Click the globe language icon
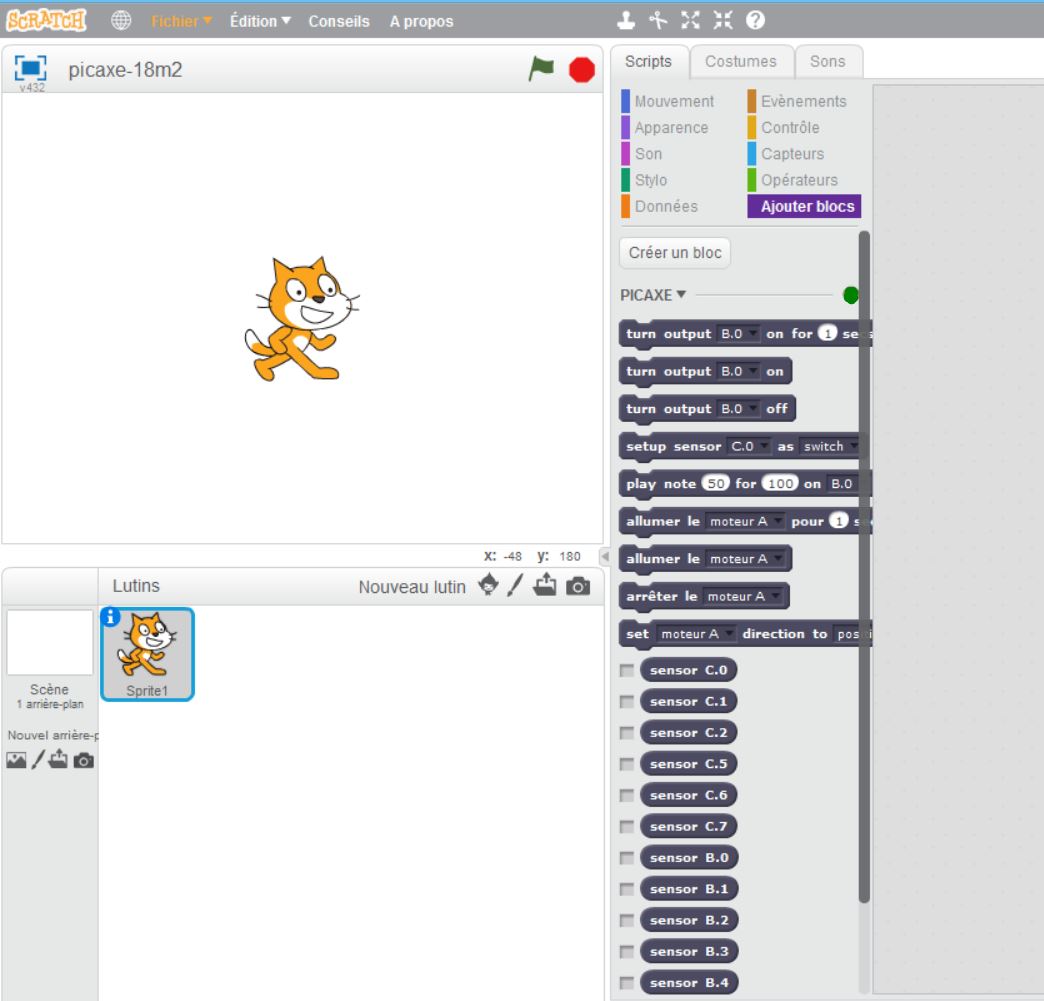 [x=120, y=21]
